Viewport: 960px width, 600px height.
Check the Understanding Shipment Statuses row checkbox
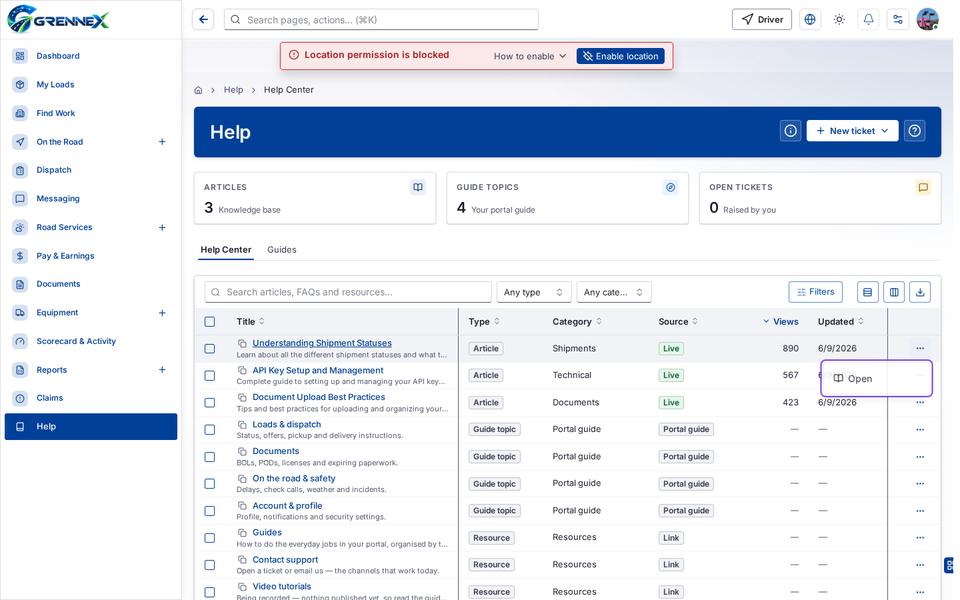click(x=209, y=348)
